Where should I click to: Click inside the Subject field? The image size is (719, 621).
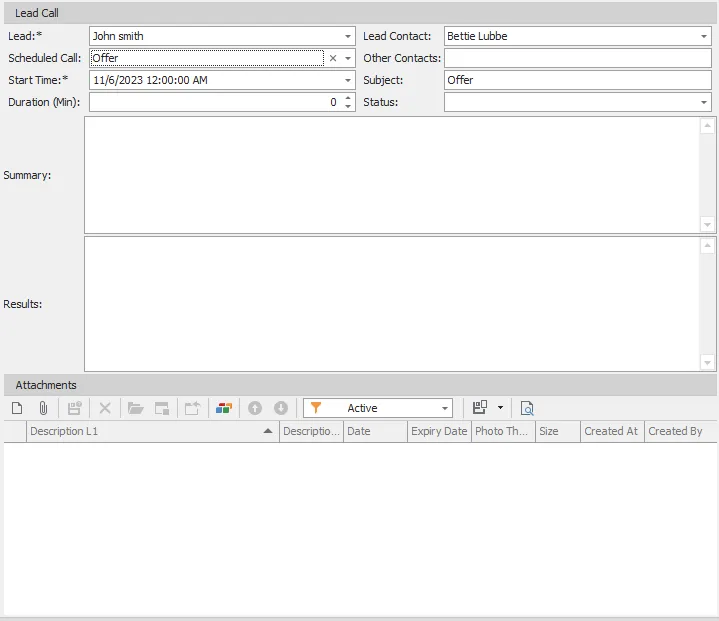577,80
